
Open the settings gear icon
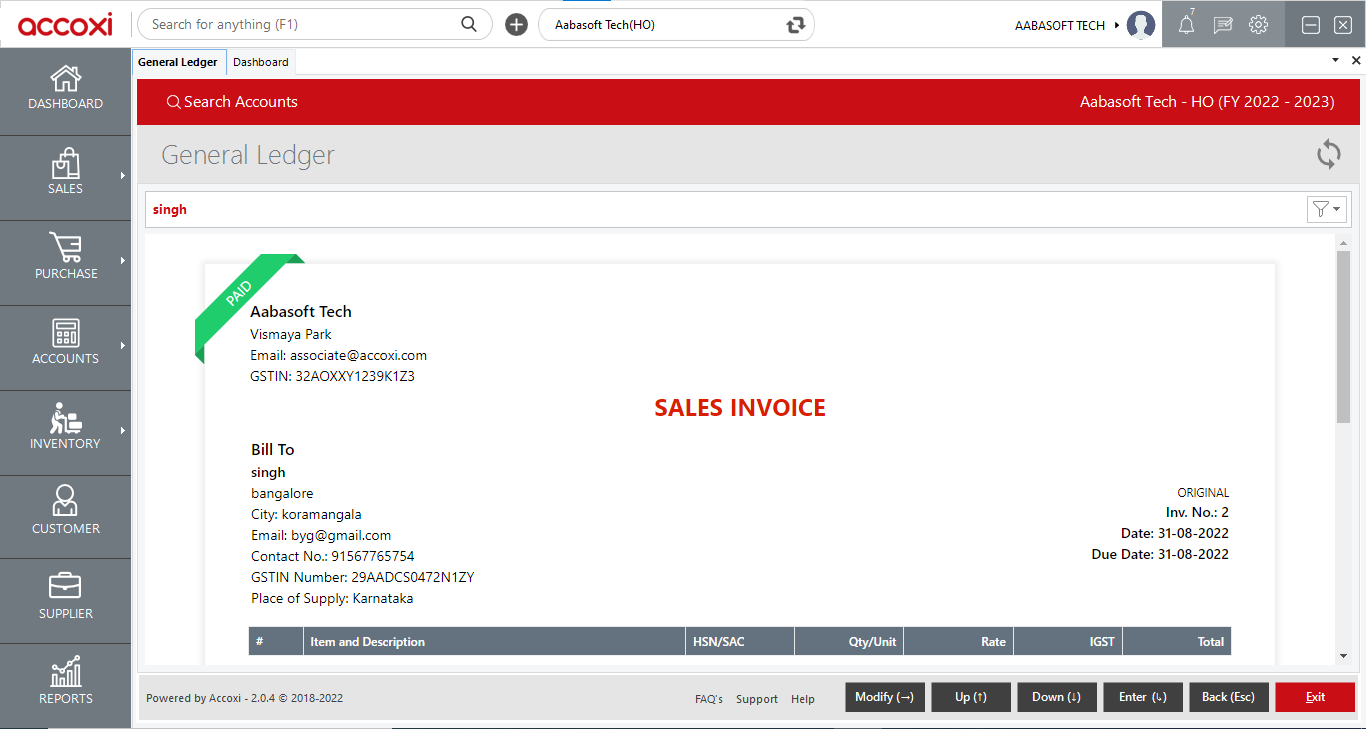click(x=1259, y=25)
